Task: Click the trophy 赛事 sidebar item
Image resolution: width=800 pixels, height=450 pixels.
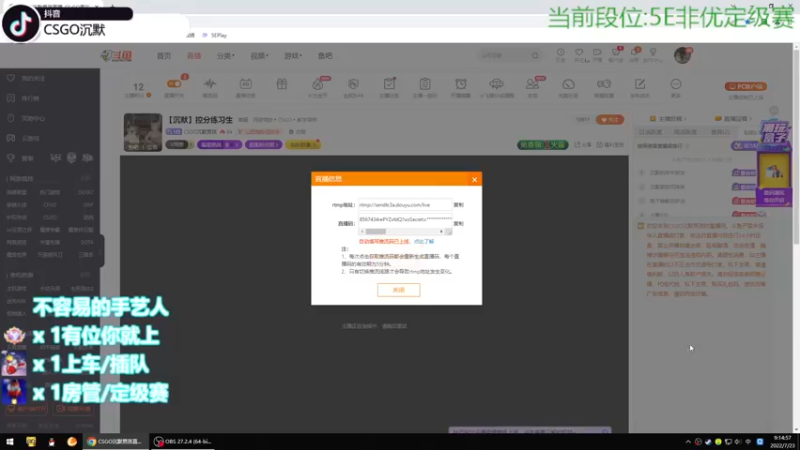Action: click(x=20, y=158)
